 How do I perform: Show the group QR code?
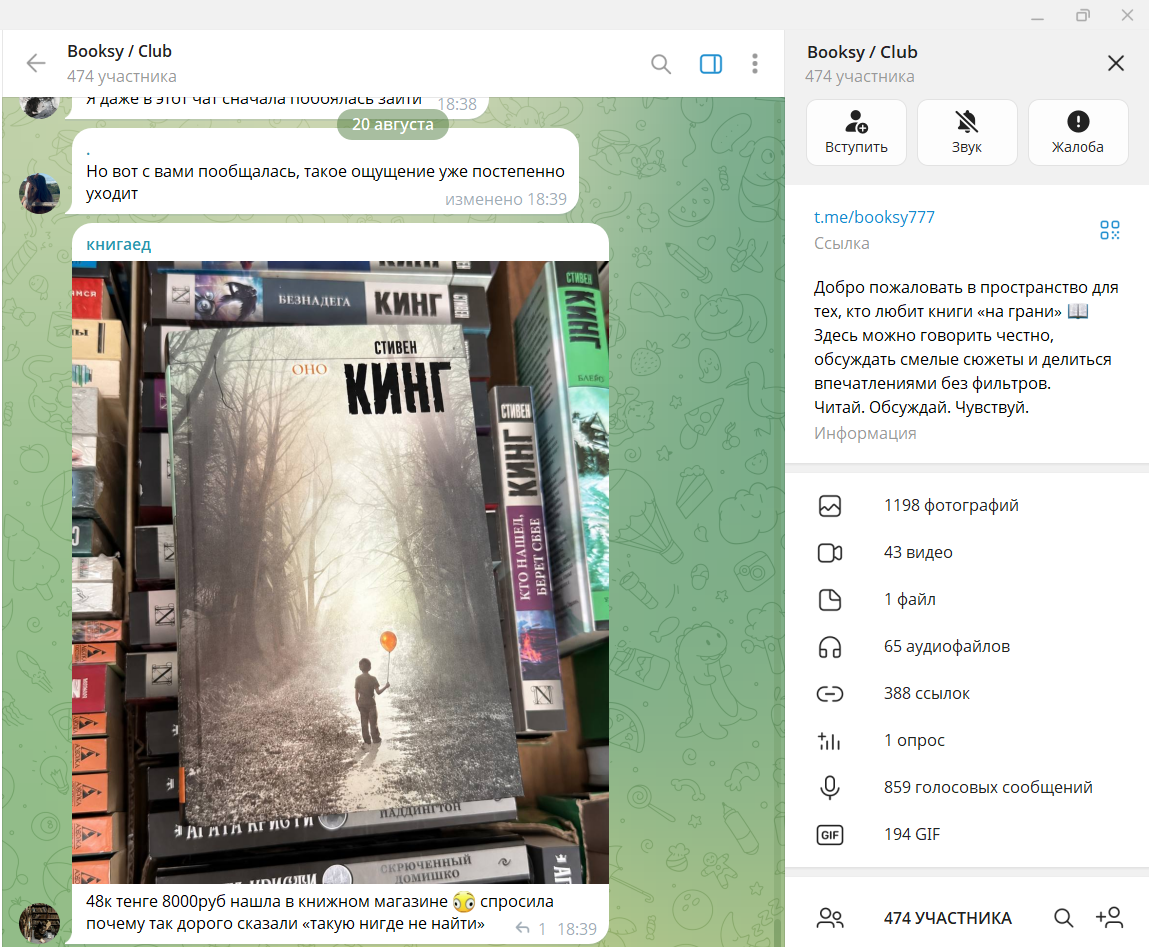pyautogui.click(x=1109, y=230)
